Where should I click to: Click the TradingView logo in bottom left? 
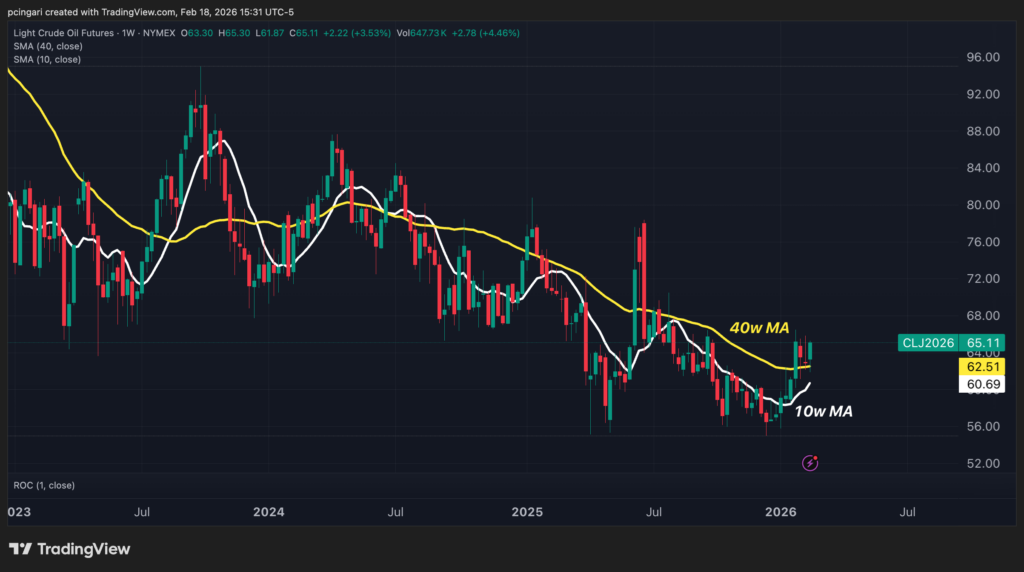click(69, 549)
